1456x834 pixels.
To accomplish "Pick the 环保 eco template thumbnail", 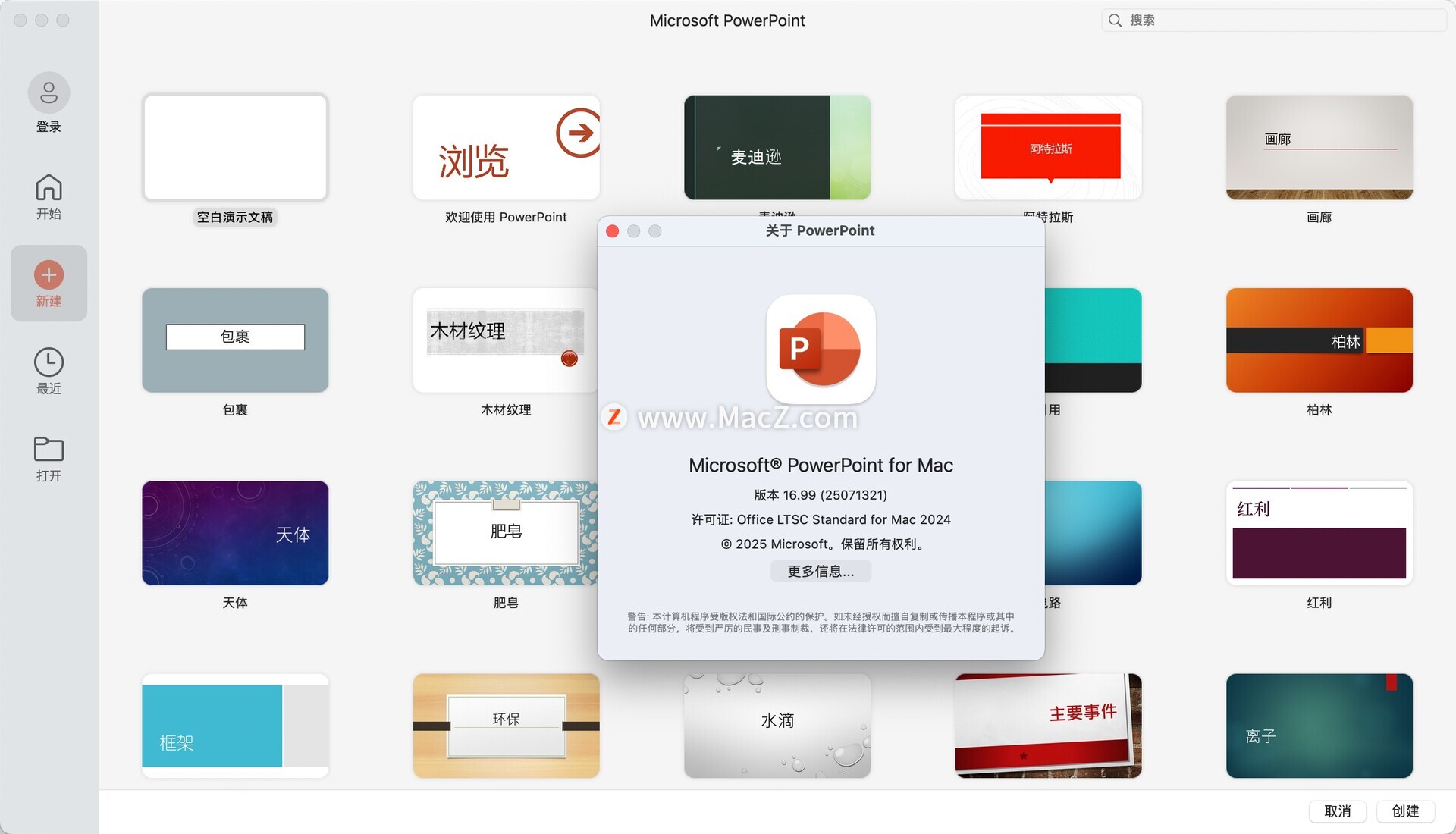I will [506, 726].
